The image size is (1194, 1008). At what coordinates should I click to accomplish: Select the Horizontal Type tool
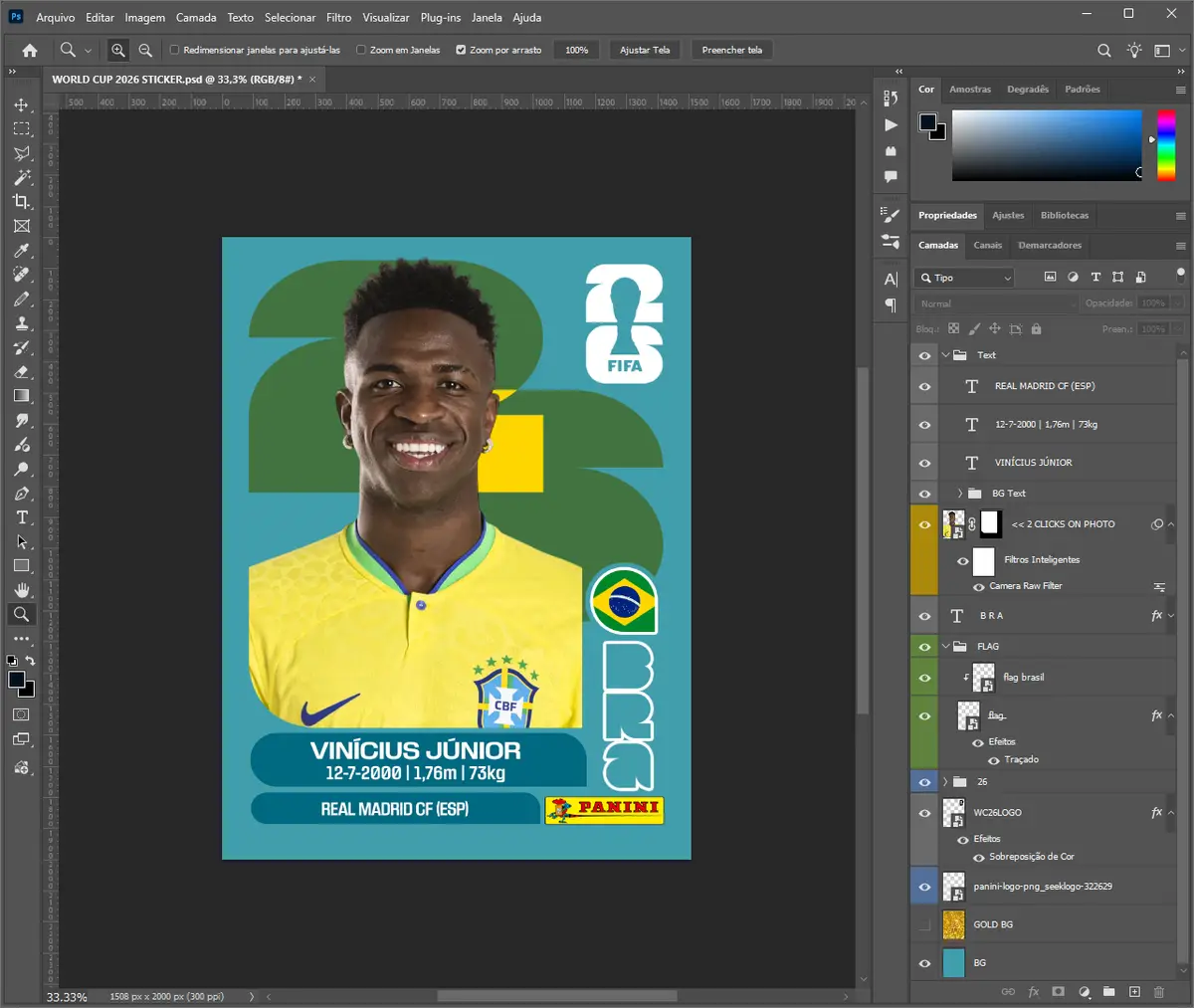point(21,517)
